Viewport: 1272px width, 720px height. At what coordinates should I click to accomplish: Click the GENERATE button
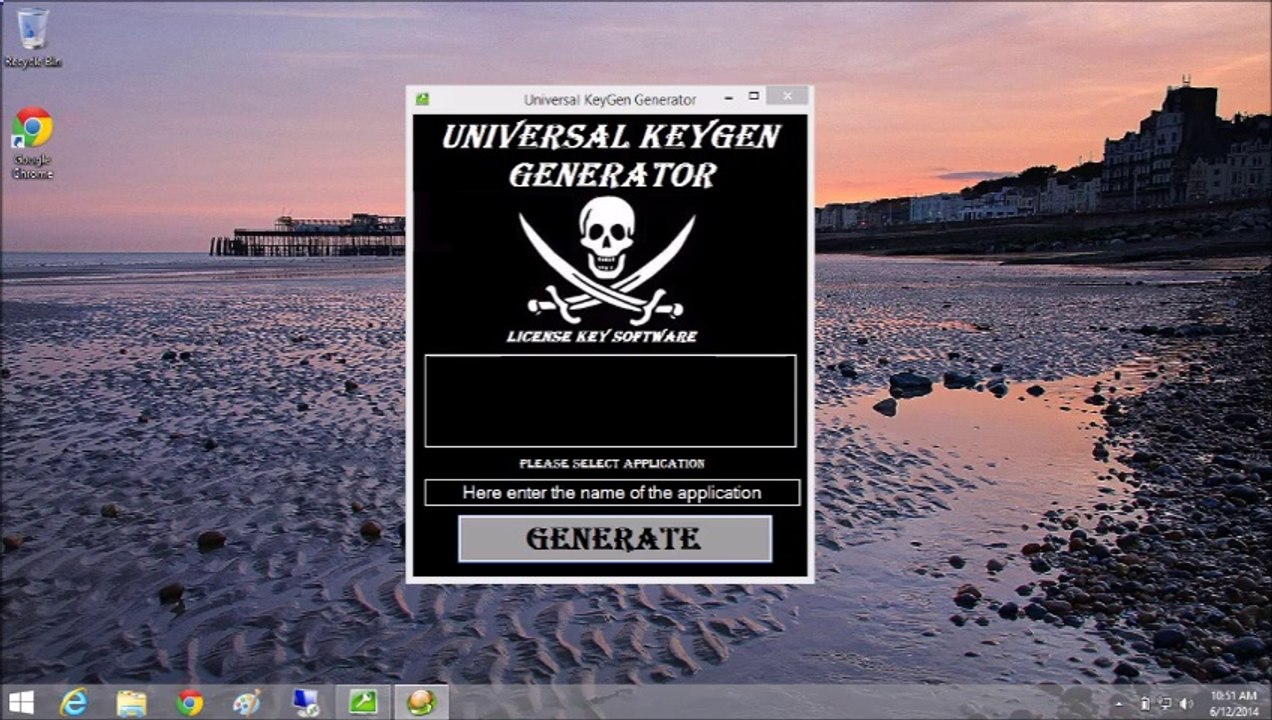point(614,539)
